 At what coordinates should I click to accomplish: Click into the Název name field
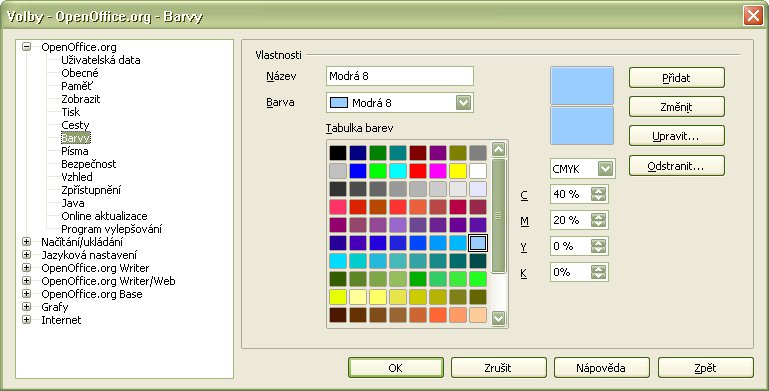point(400,76)
